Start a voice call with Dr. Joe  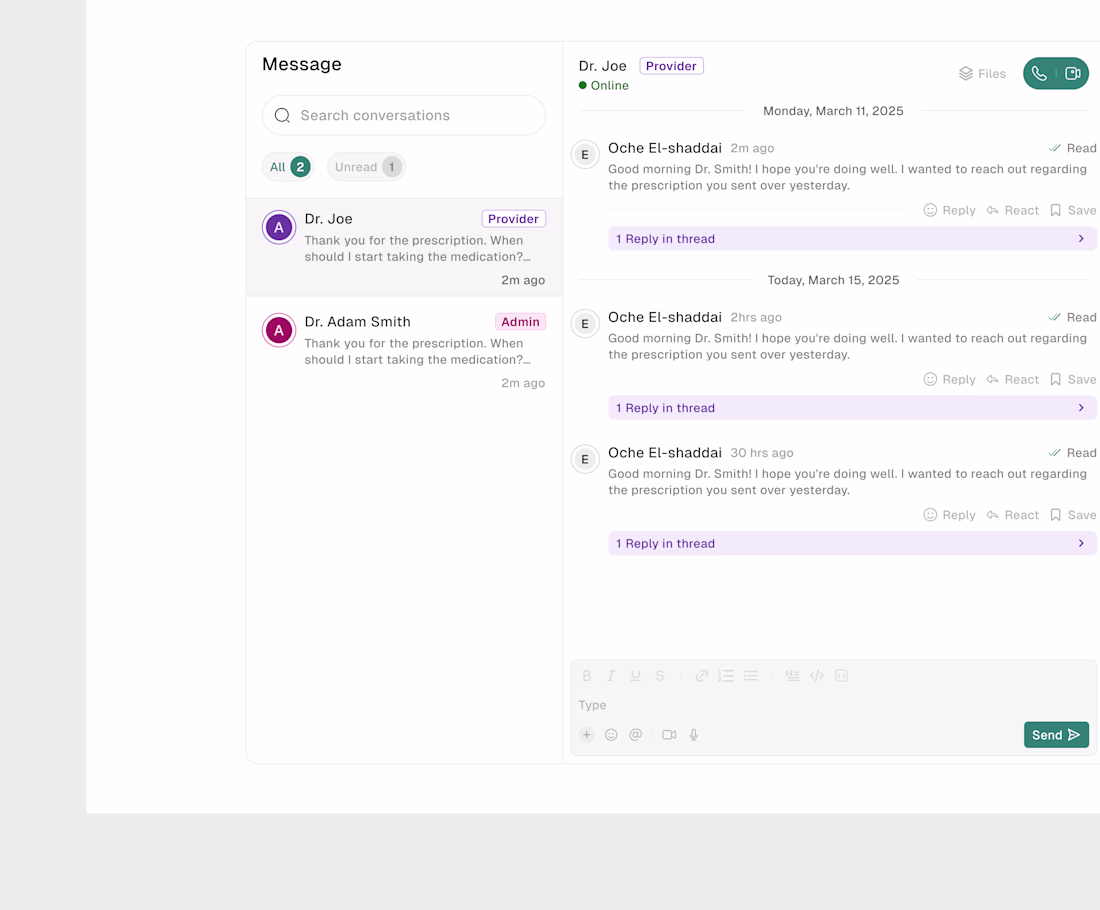(x=1039, y=74)
